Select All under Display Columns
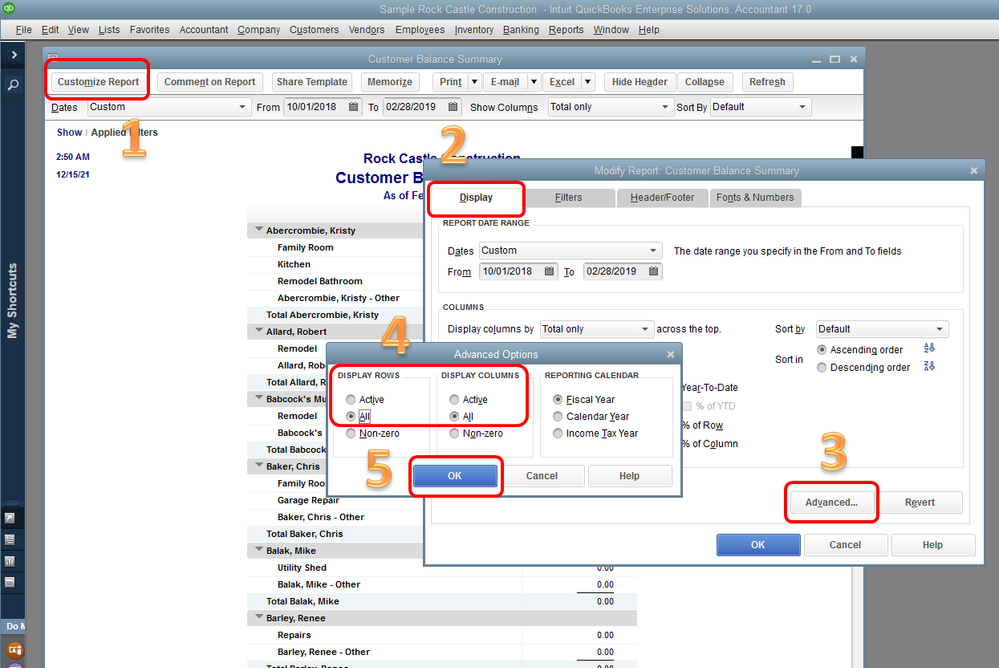 pos(454,416)
